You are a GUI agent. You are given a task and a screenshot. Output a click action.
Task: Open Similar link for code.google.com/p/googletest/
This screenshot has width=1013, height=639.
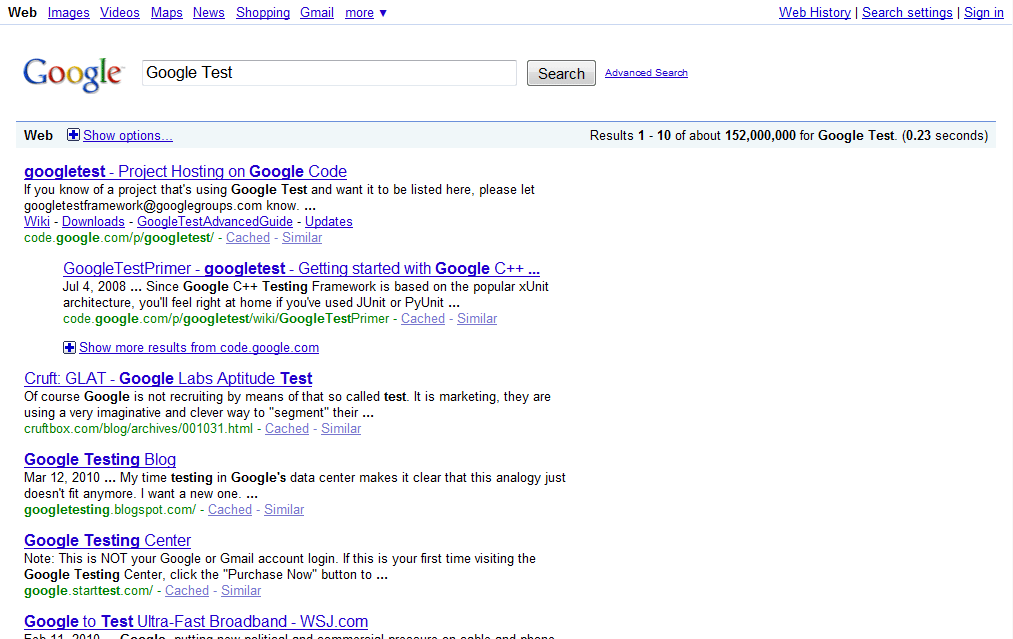(x=302, y=238)
